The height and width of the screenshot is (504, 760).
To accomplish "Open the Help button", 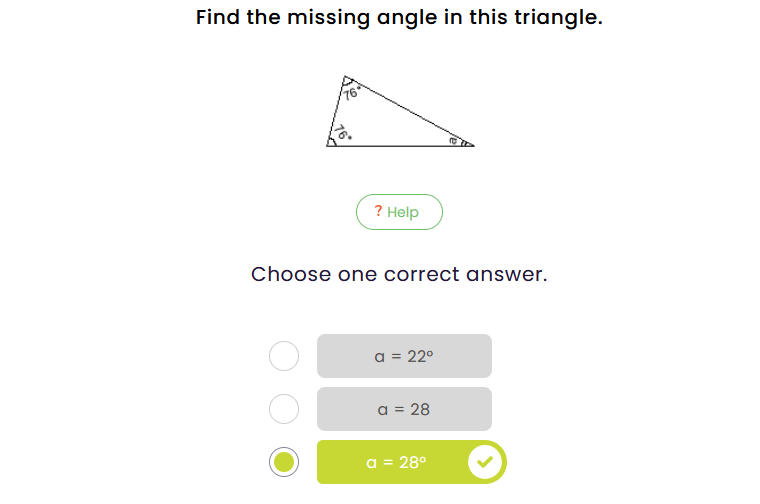I will pos(399,212).
